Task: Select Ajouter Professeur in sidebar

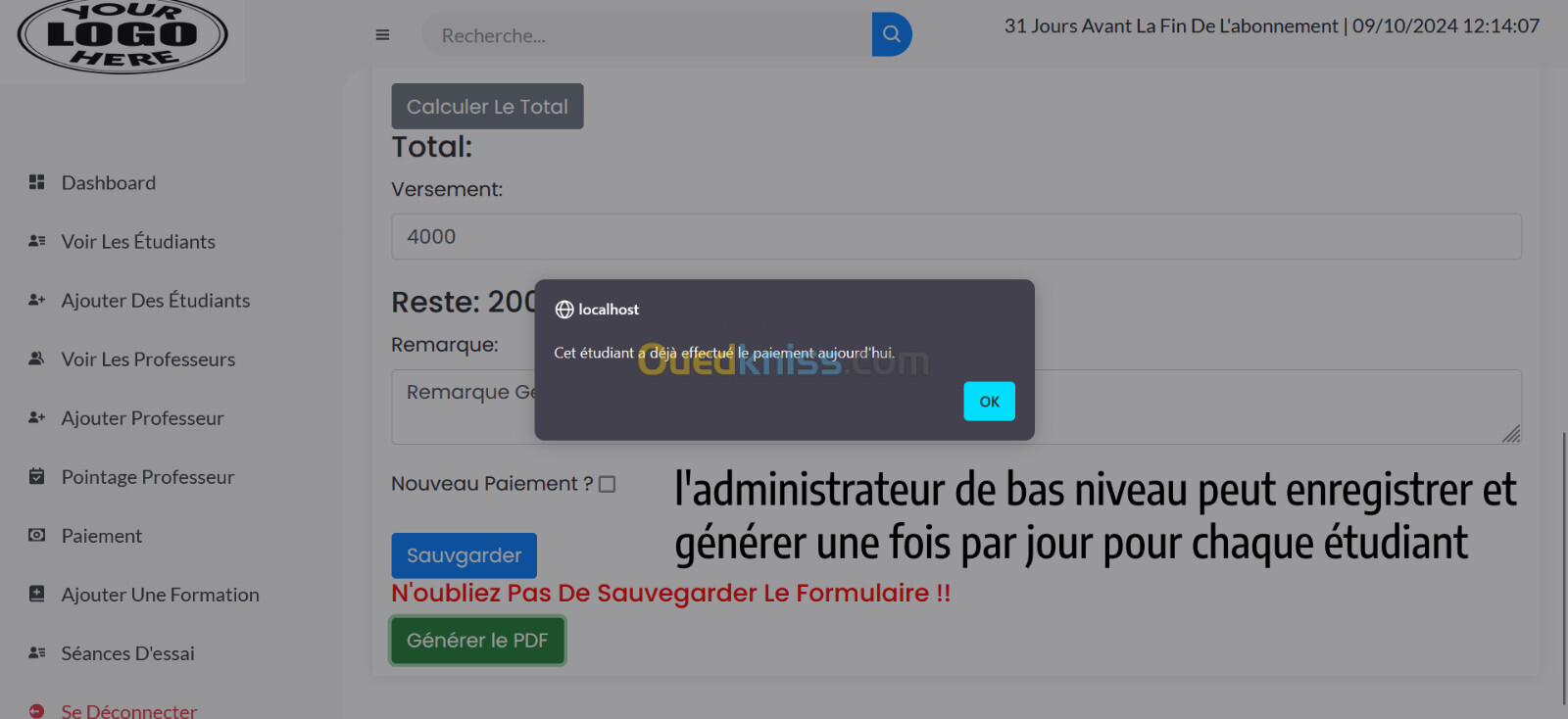Action: point(143,417)
